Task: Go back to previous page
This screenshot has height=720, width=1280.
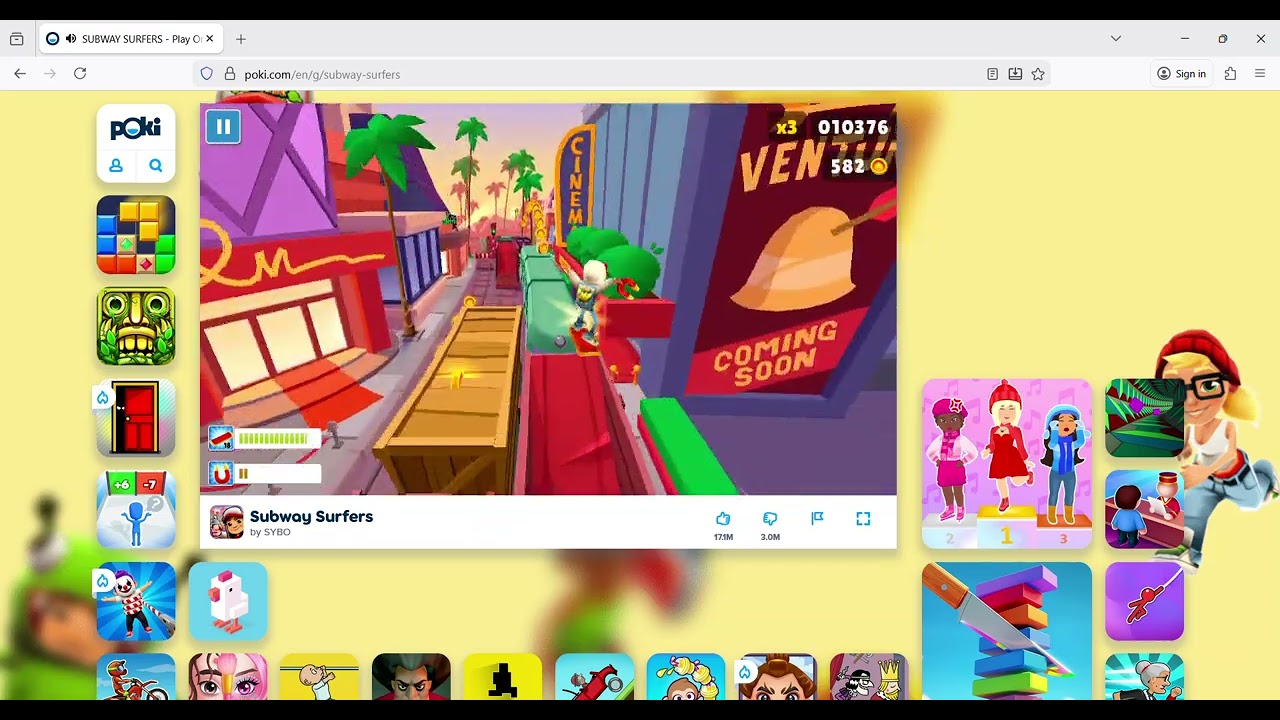Action: pyautogui.click(x=20, y=74)
